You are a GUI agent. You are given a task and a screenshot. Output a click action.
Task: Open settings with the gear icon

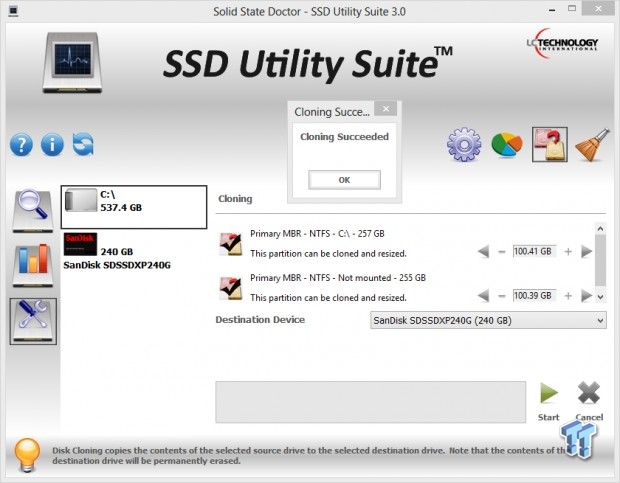(464, 144)
